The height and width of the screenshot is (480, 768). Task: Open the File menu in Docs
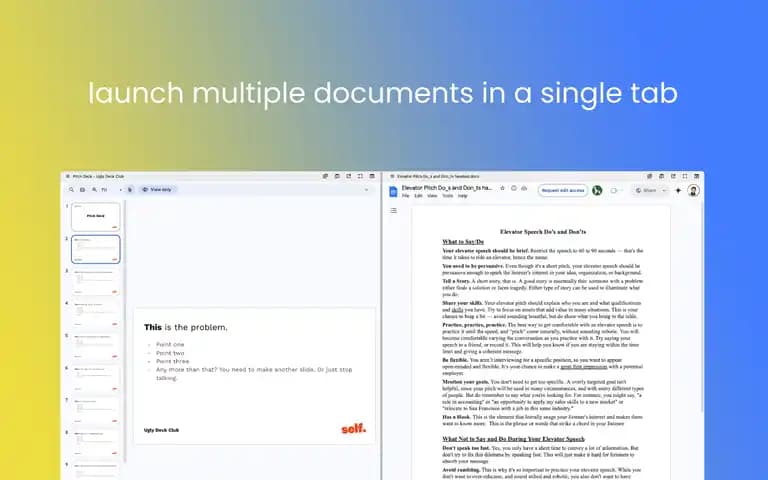(x=406, y=196)
